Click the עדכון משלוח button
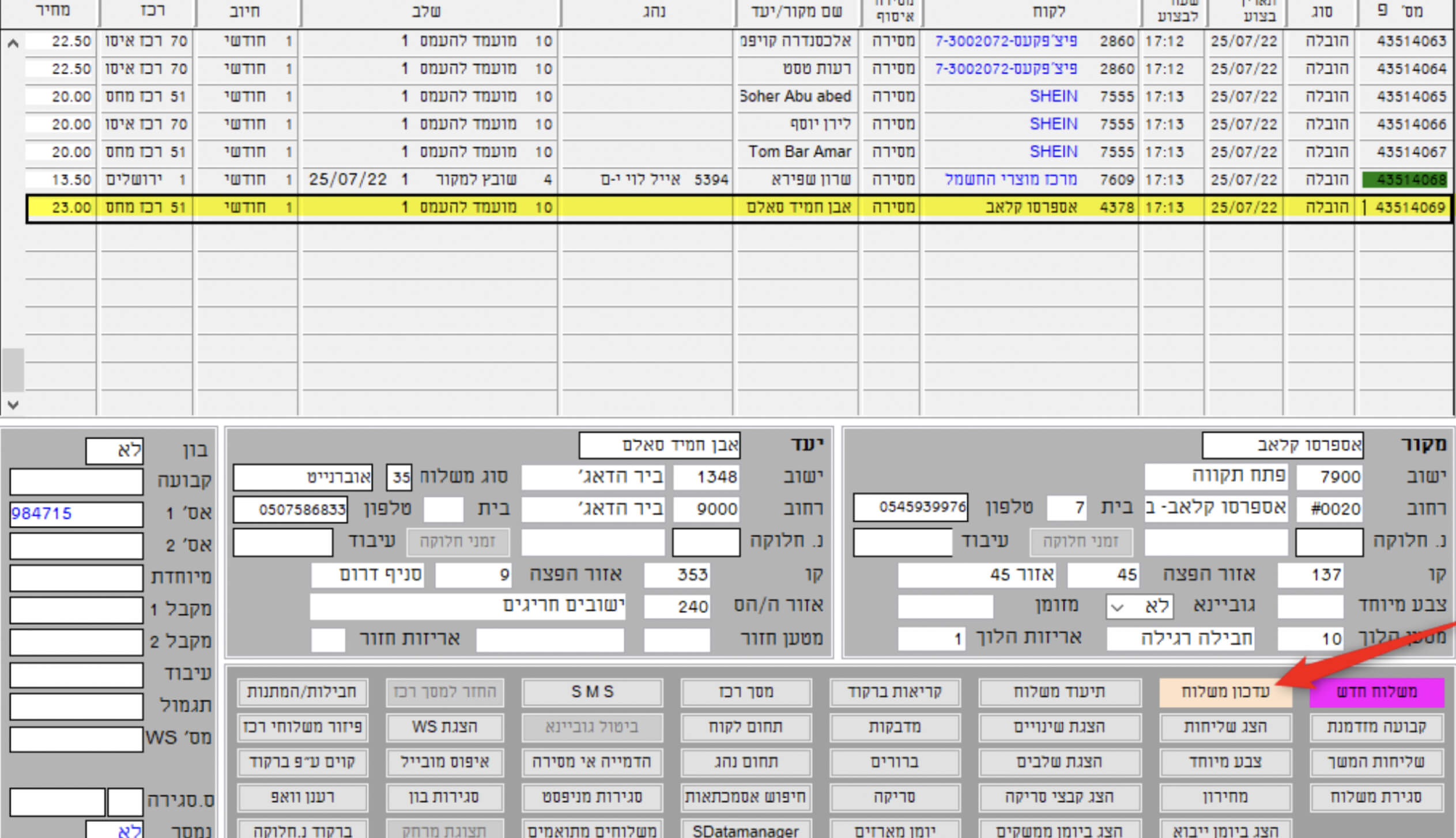Viewport: 1456px width, 838px height. coord(1225,692)
